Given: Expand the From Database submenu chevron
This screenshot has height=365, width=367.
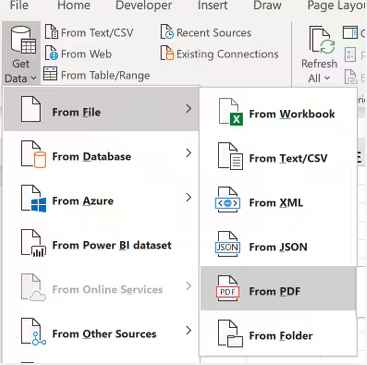Looking at the screenshot, I should point(189,153).
